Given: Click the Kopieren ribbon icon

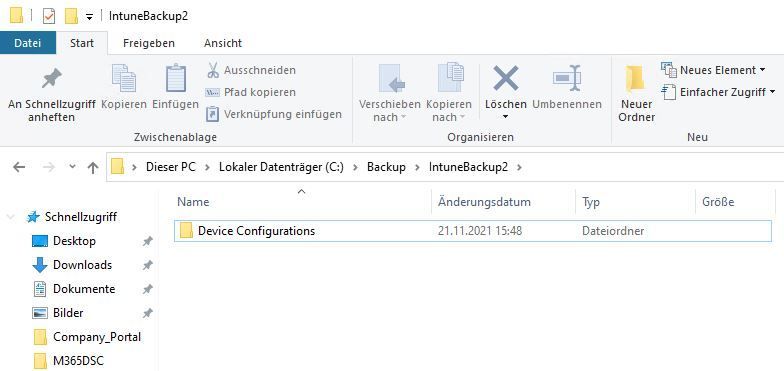Looking at the screenshot, I should 124,78.
